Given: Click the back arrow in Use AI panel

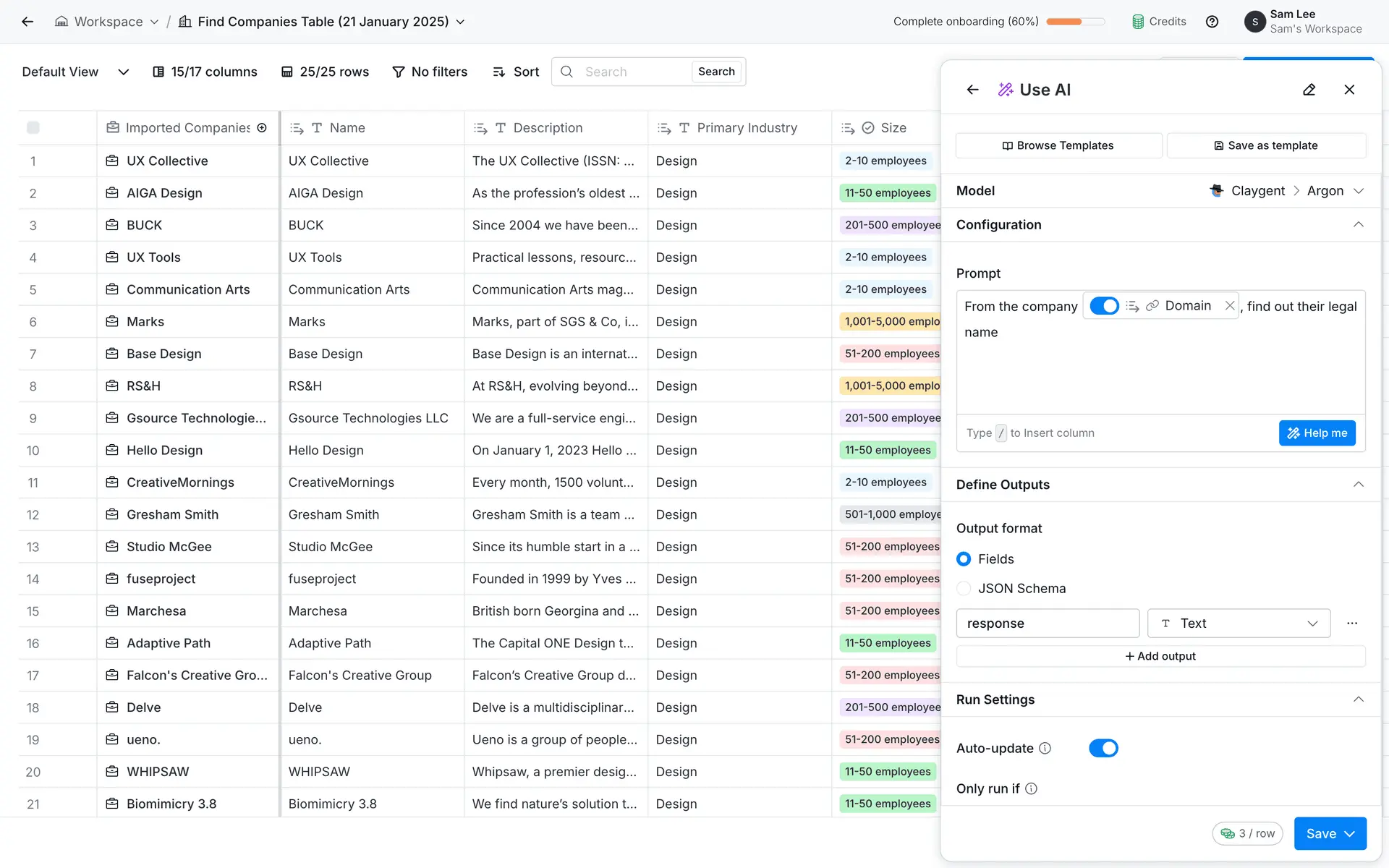Looking at the screenshot, I should pyautogui.click(x=972, y=90).
